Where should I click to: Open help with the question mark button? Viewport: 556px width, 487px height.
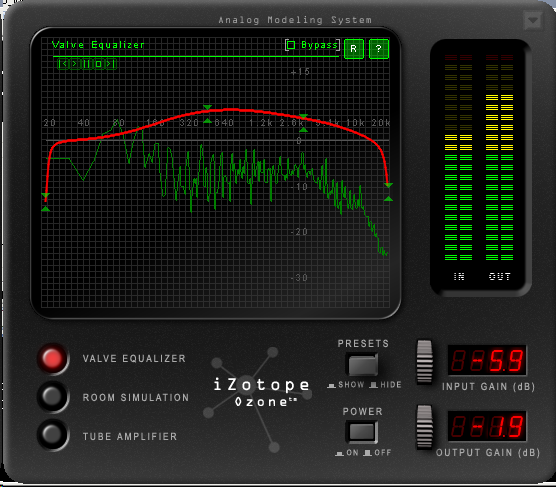379,49
